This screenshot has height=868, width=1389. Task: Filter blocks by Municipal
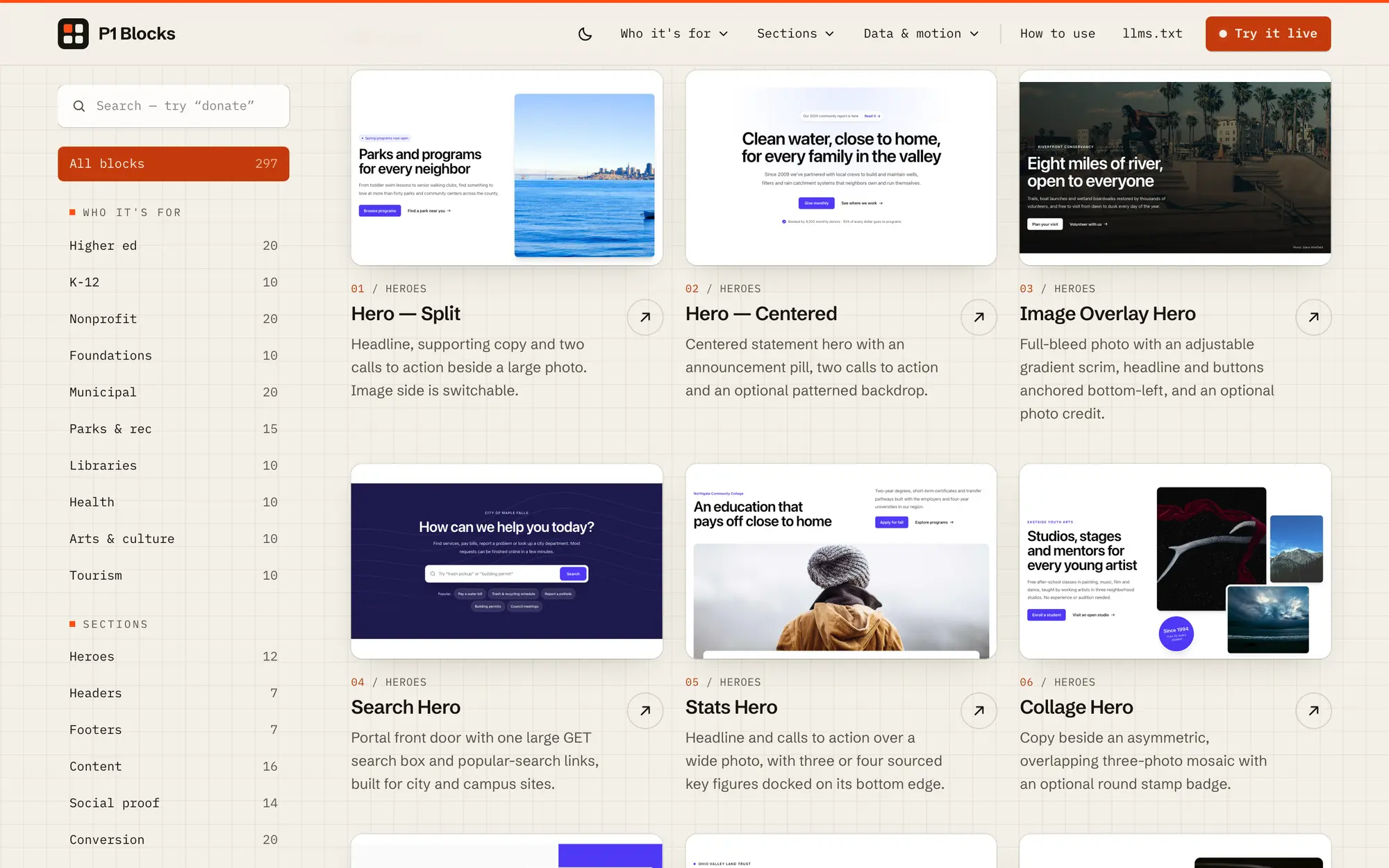click(x=174, y=392)
